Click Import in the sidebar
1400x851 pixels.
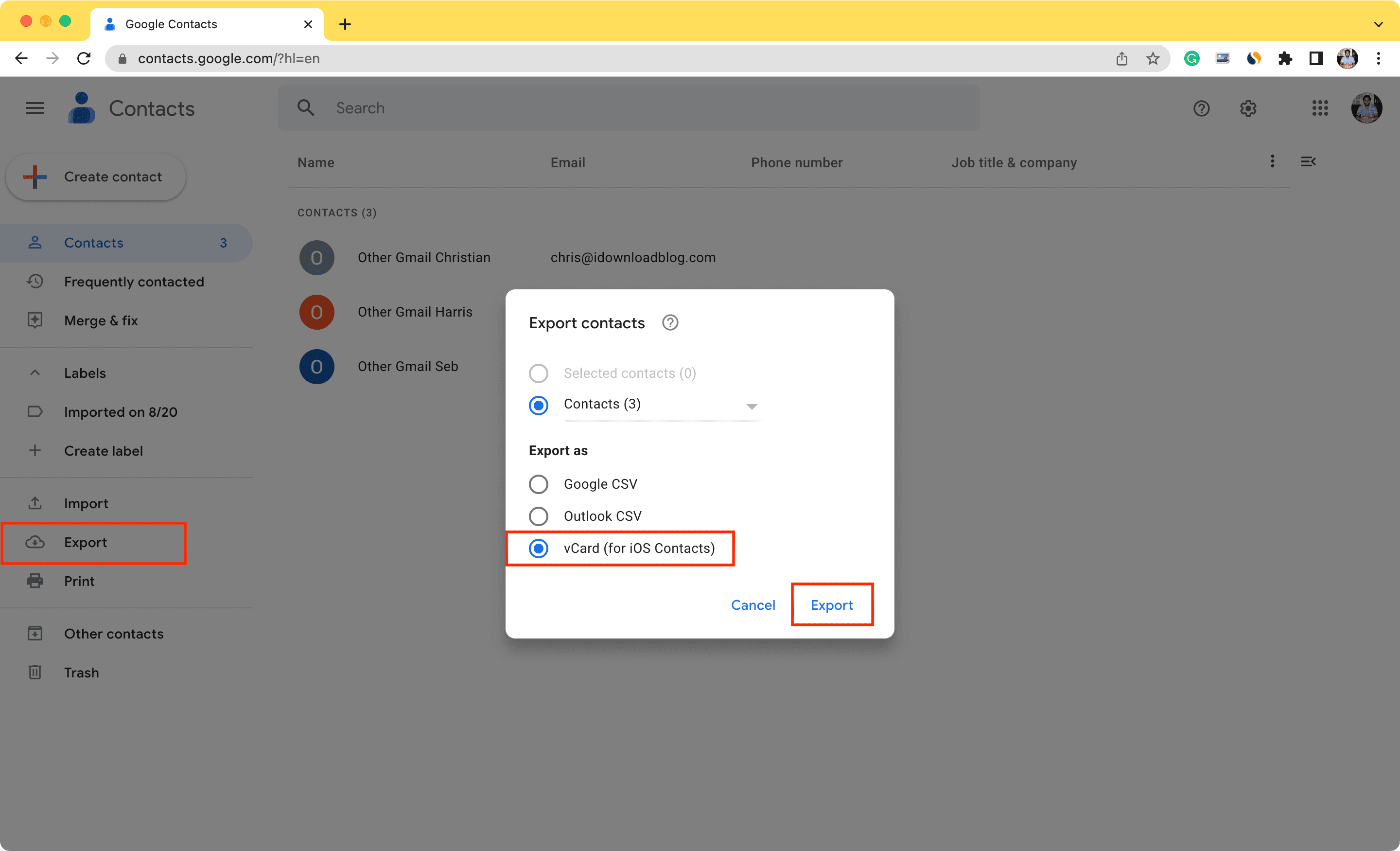pyautogui.click(x=126, y=504)
